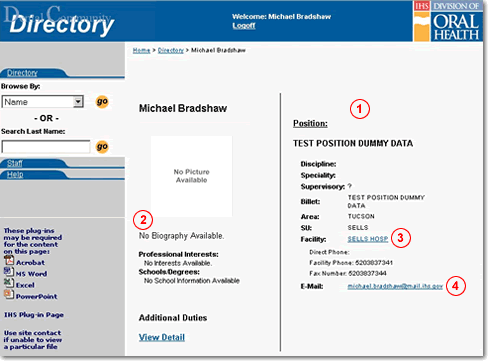
Task: Click No Interests Available text
Action: [x=178, y=263]
